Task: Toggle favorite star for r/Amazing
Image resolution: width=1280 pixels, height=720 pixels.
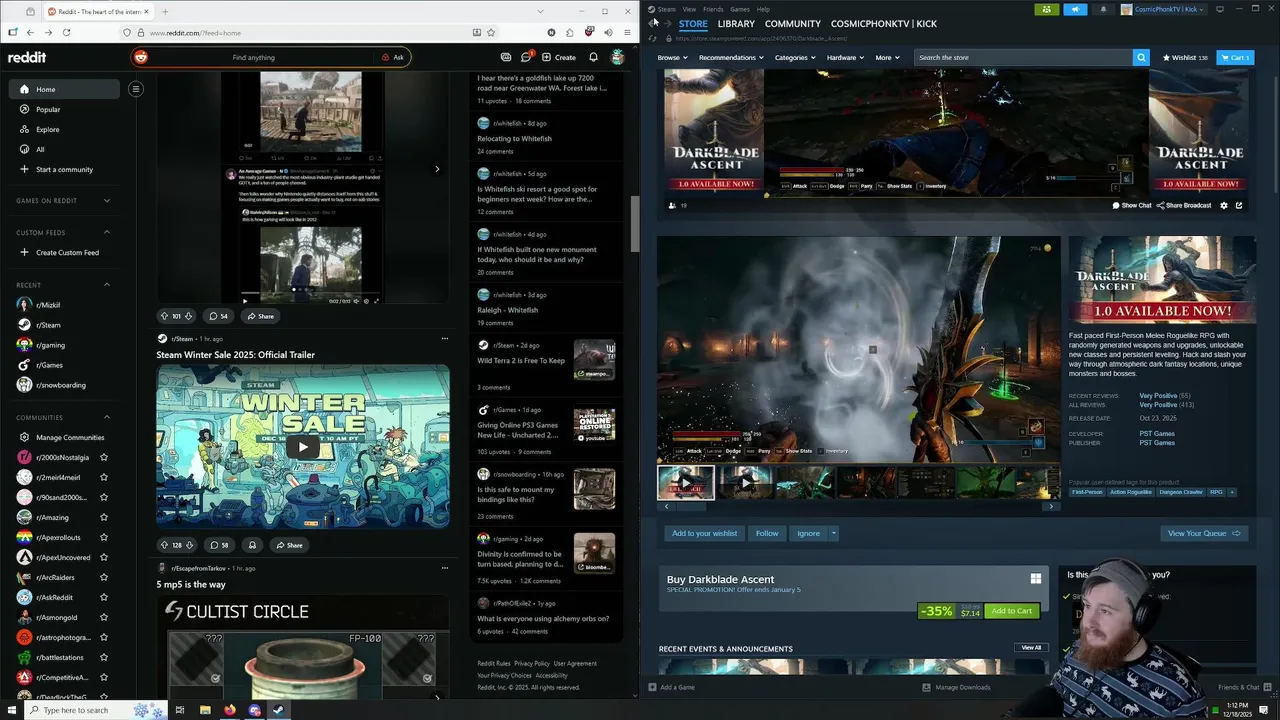Action: click(104, 517)
